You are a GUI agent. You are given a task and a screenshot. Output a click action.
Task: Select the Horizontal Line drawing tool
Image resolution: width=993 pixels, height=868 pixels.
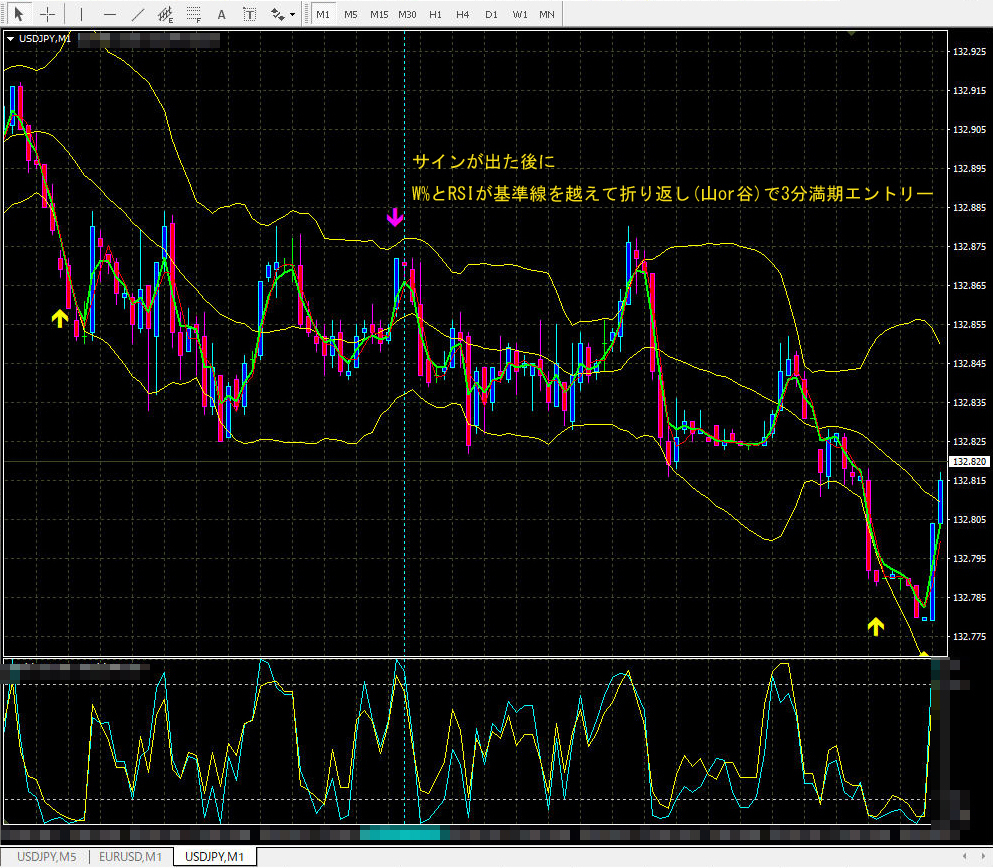click(110, 14)
